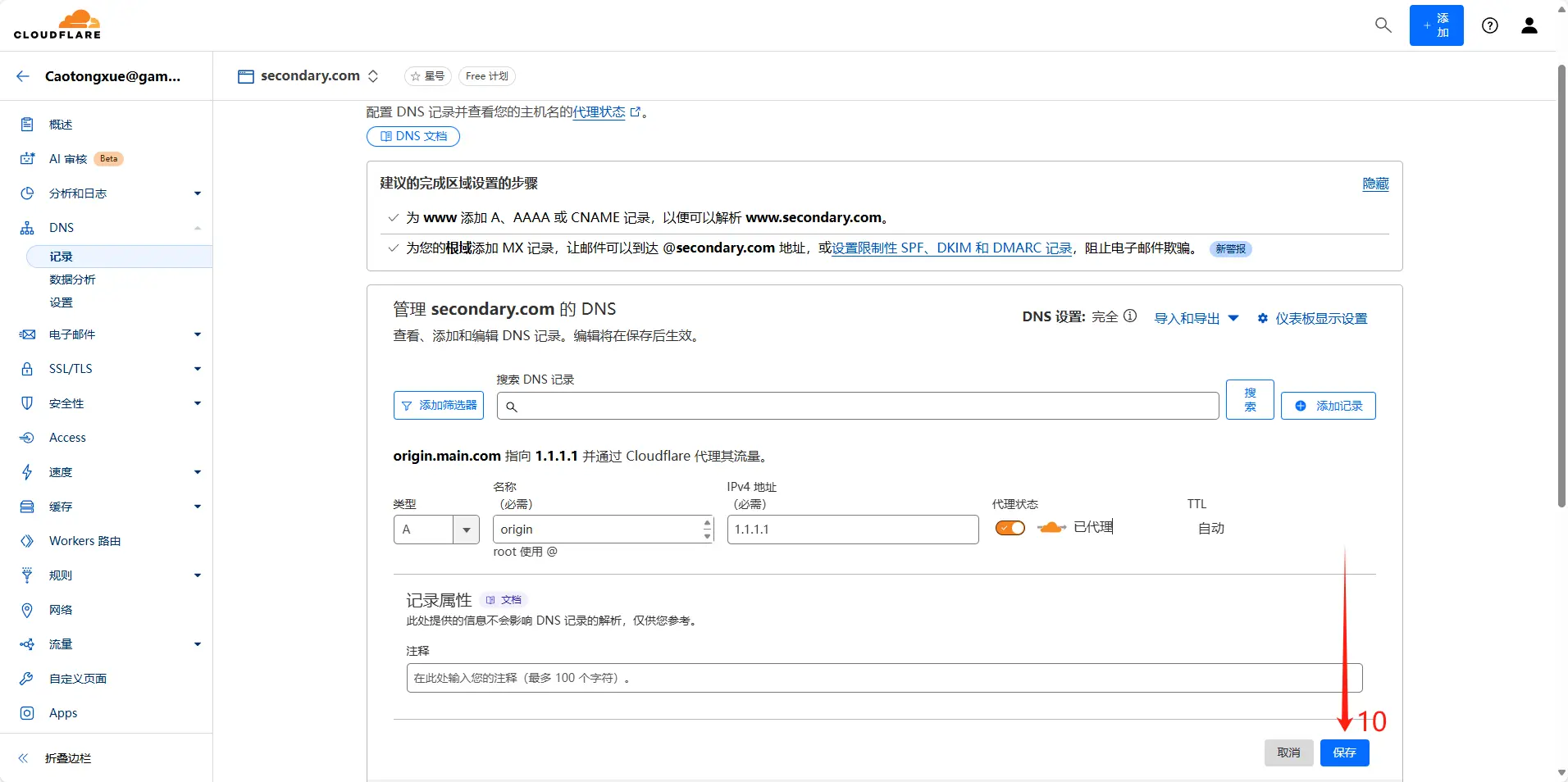Image resolution: width=1568 pixels, height=782 pixels.
Task: Expand the 流量 sidebar section
Action: click(x=198, y=644)
